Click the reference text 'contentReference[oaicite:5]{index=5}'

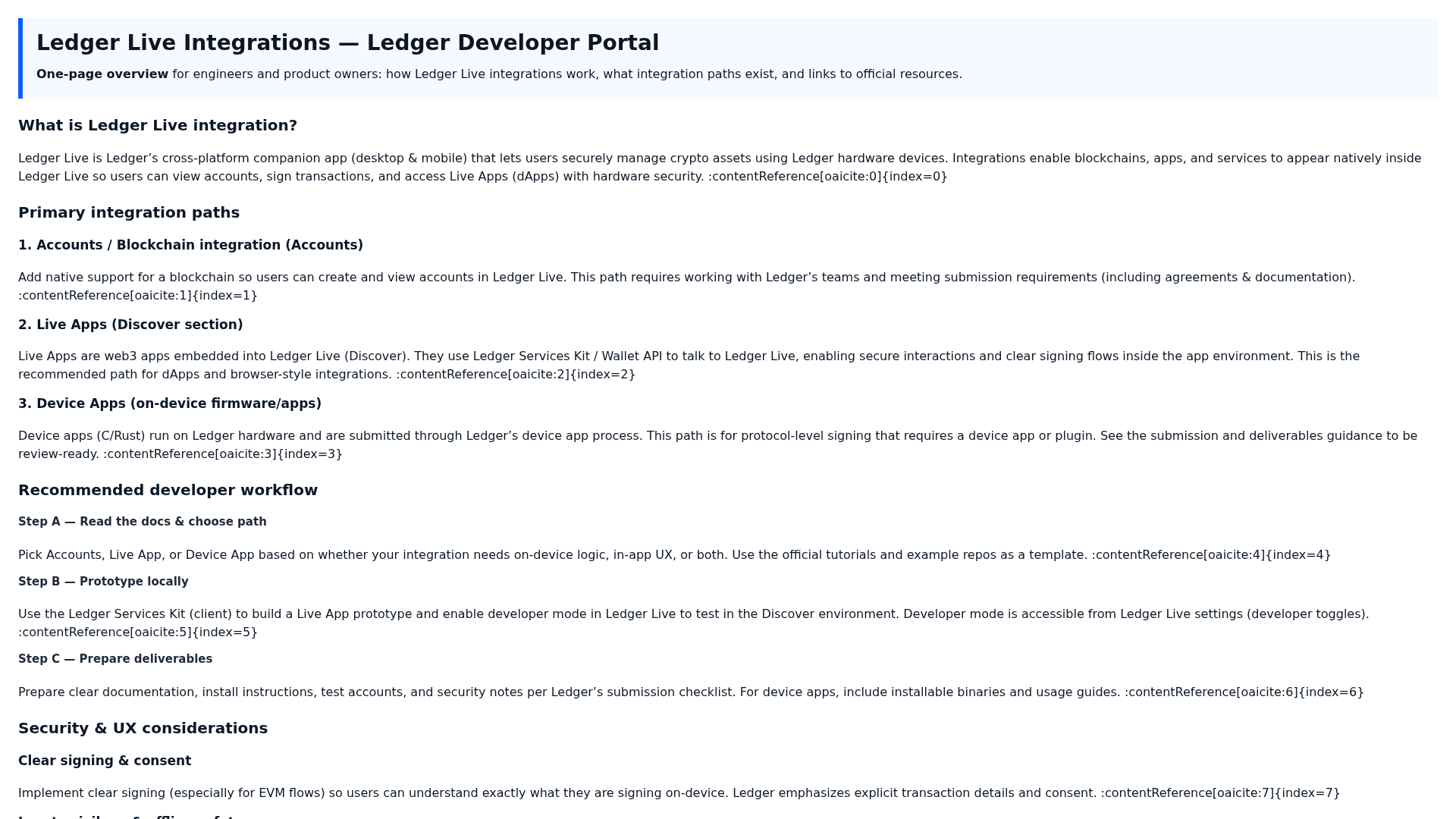(x=140, y=632)
